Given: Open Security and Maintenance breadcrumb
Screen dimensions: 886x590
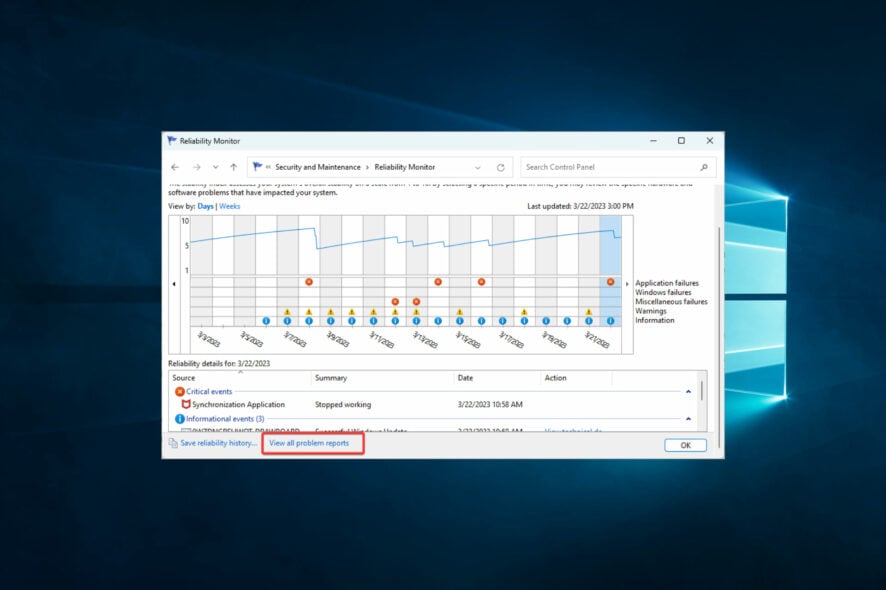Looking at the screenshot, I should click(318, 167).
